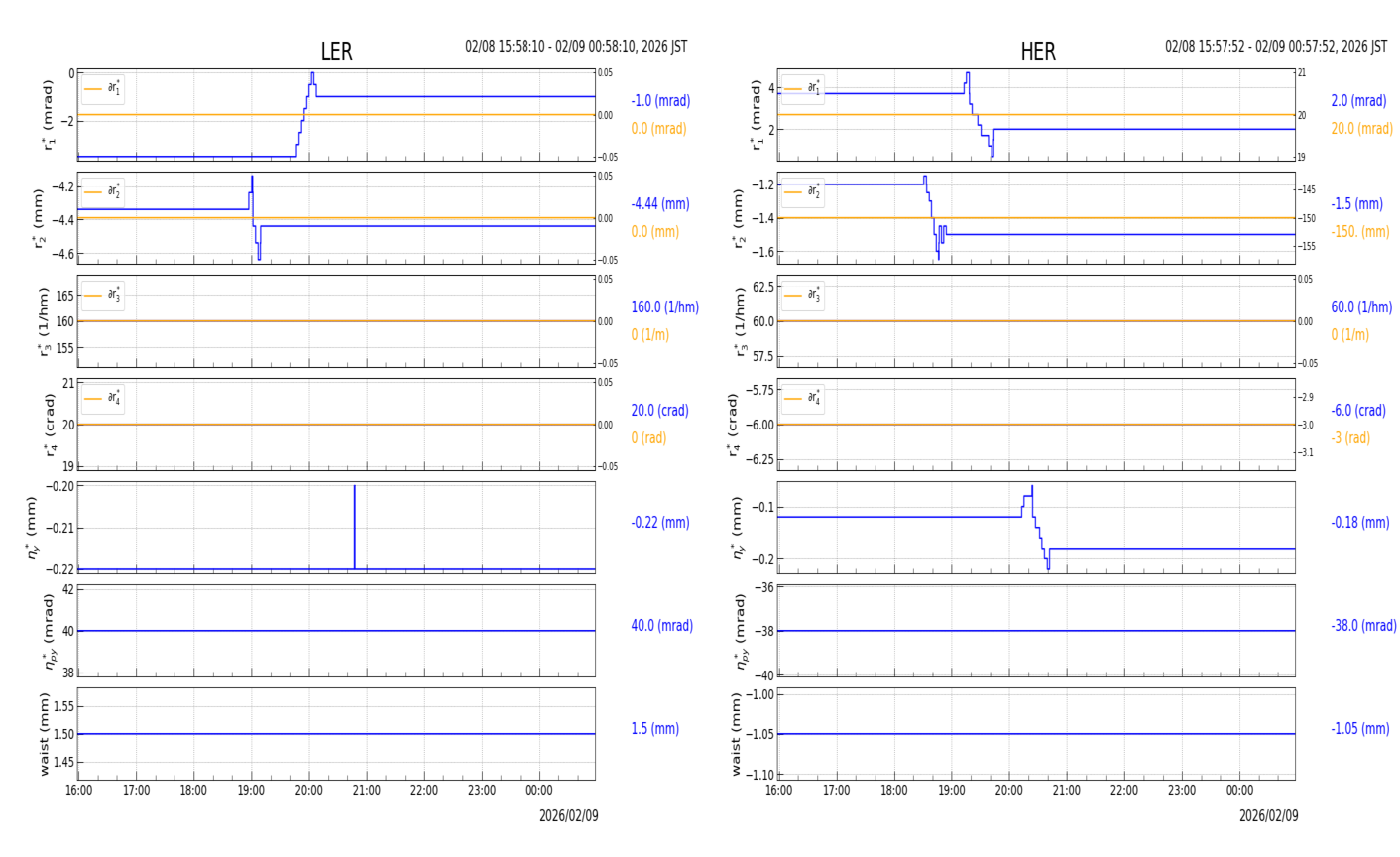This screenshot has width=1400, height=857.
Task: Click the 60.0 (1/hm) readout
Action: click(x=1362, y=307)
